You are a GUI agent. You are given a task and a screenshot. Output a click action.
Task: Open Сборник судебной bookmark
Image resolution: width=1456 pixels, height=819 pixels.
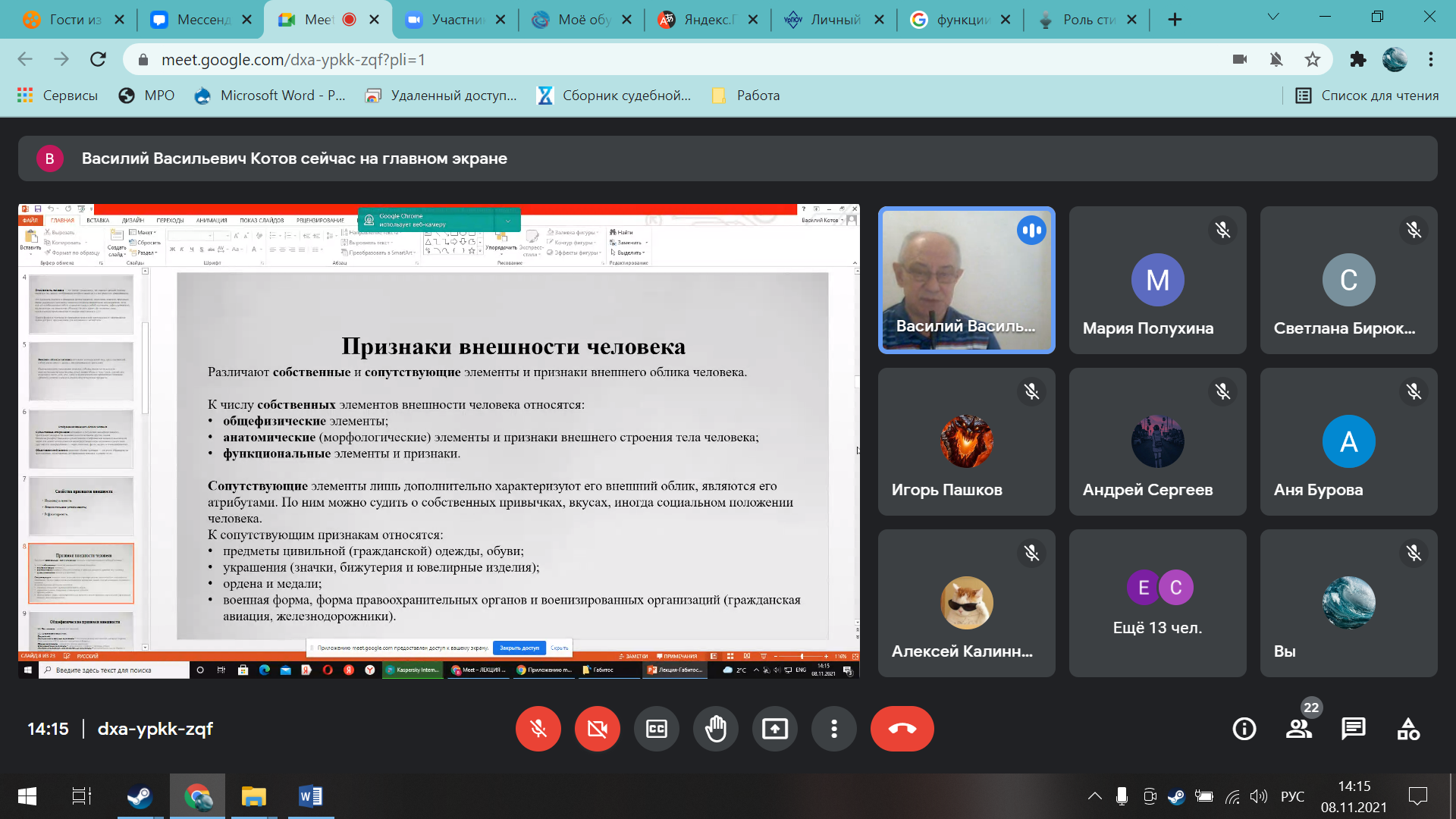click(614, 96)
